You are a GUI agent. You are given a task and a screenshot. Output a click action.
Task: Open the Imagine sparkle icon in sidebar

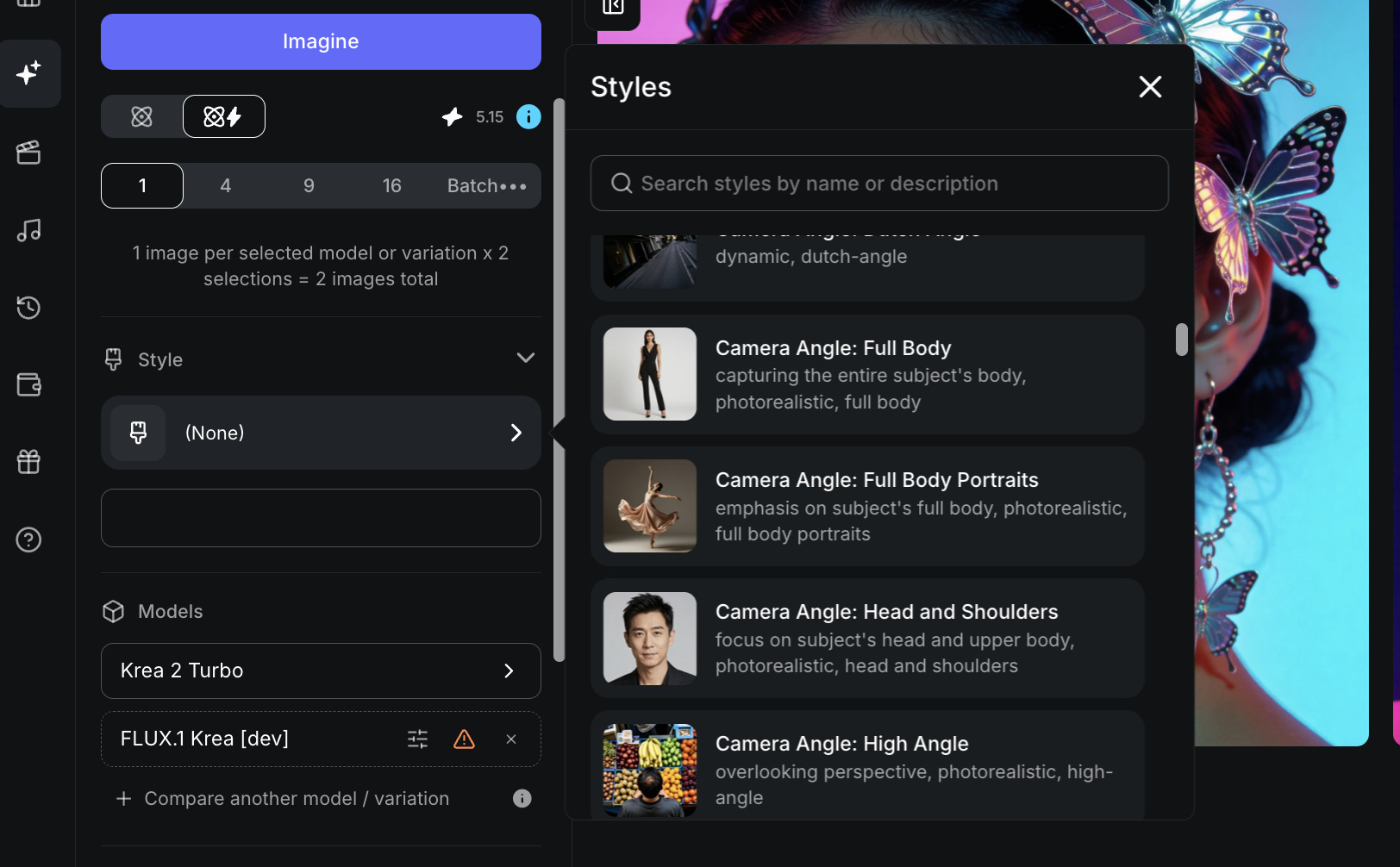click(x=29, y=73)
